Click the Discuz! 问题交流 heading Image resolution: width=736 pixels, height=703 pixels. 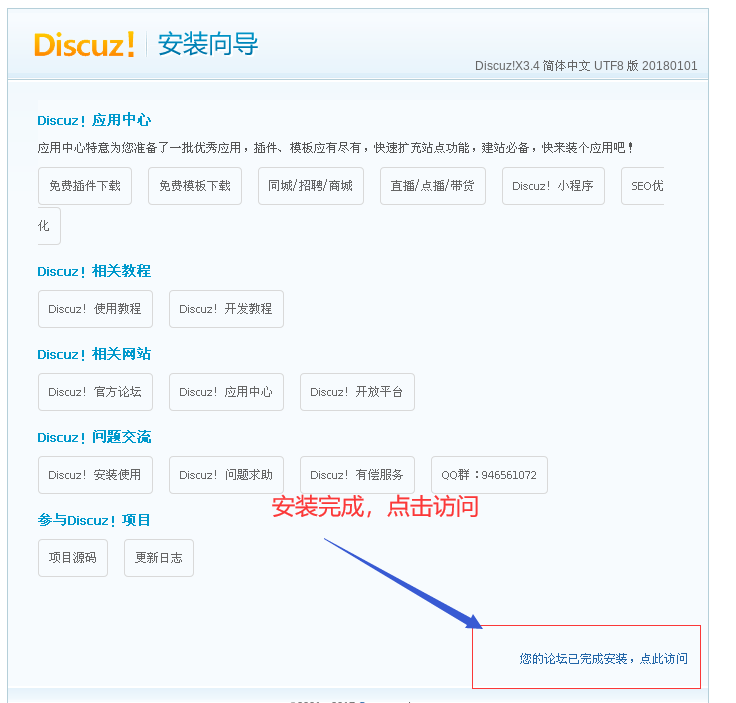click(94, 437)
